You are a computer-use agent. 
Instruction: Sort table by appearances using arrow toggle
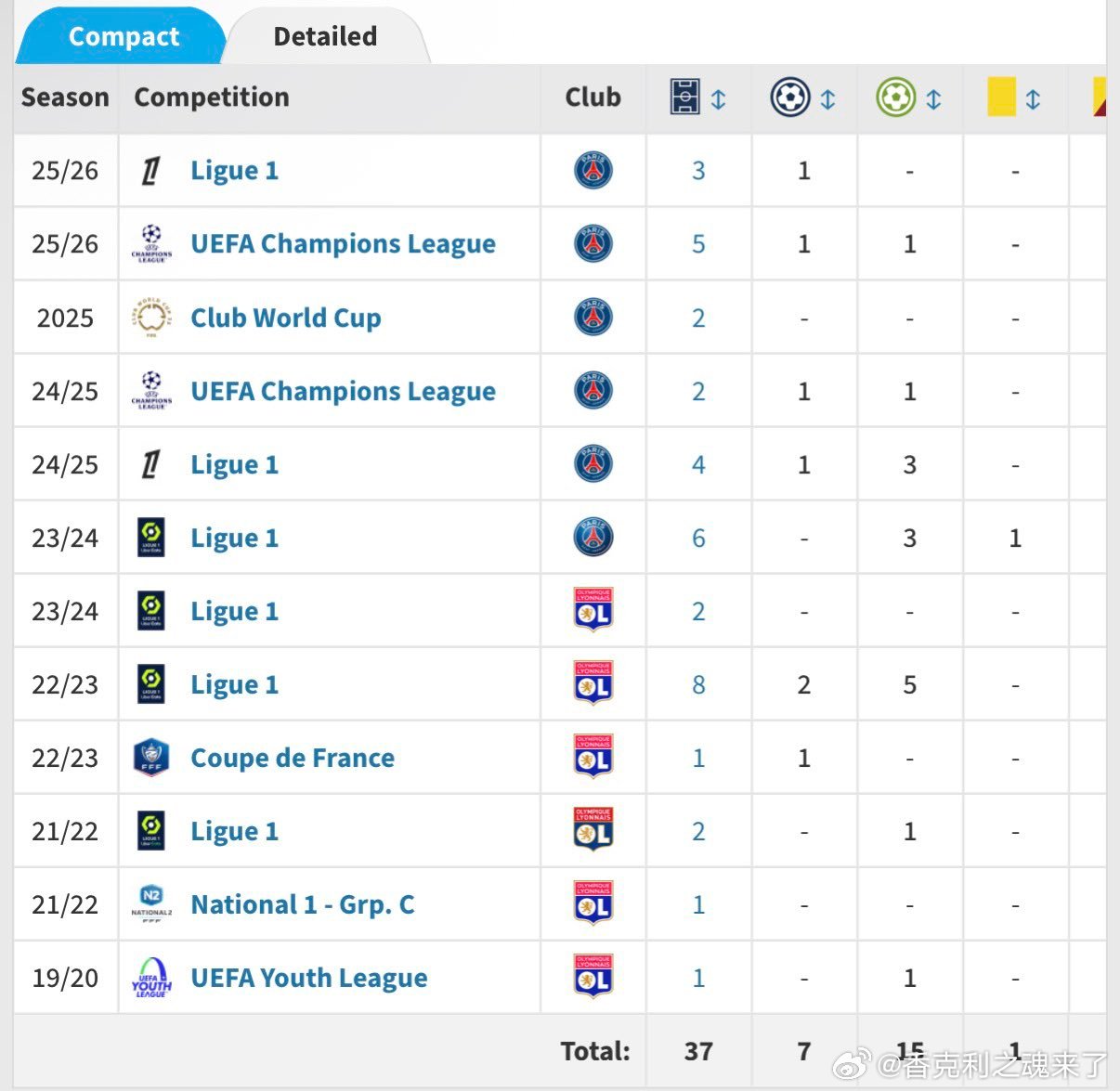[719, 98]
